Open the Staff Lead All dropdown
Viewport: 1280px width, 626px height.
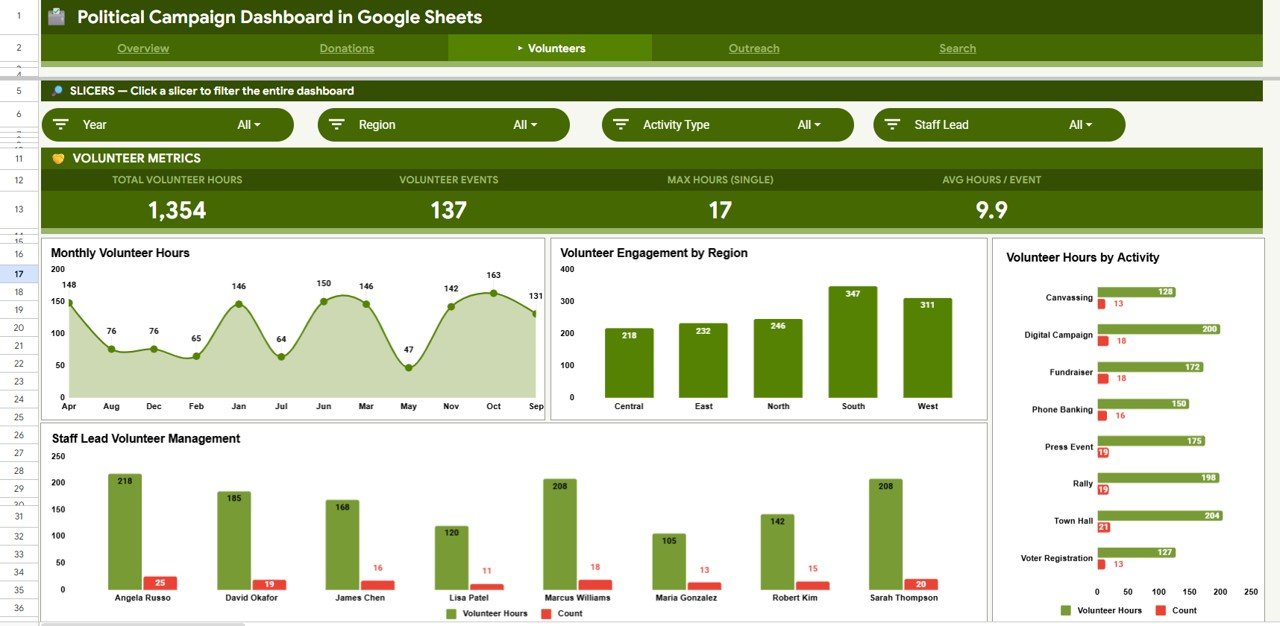(1081, 125)
